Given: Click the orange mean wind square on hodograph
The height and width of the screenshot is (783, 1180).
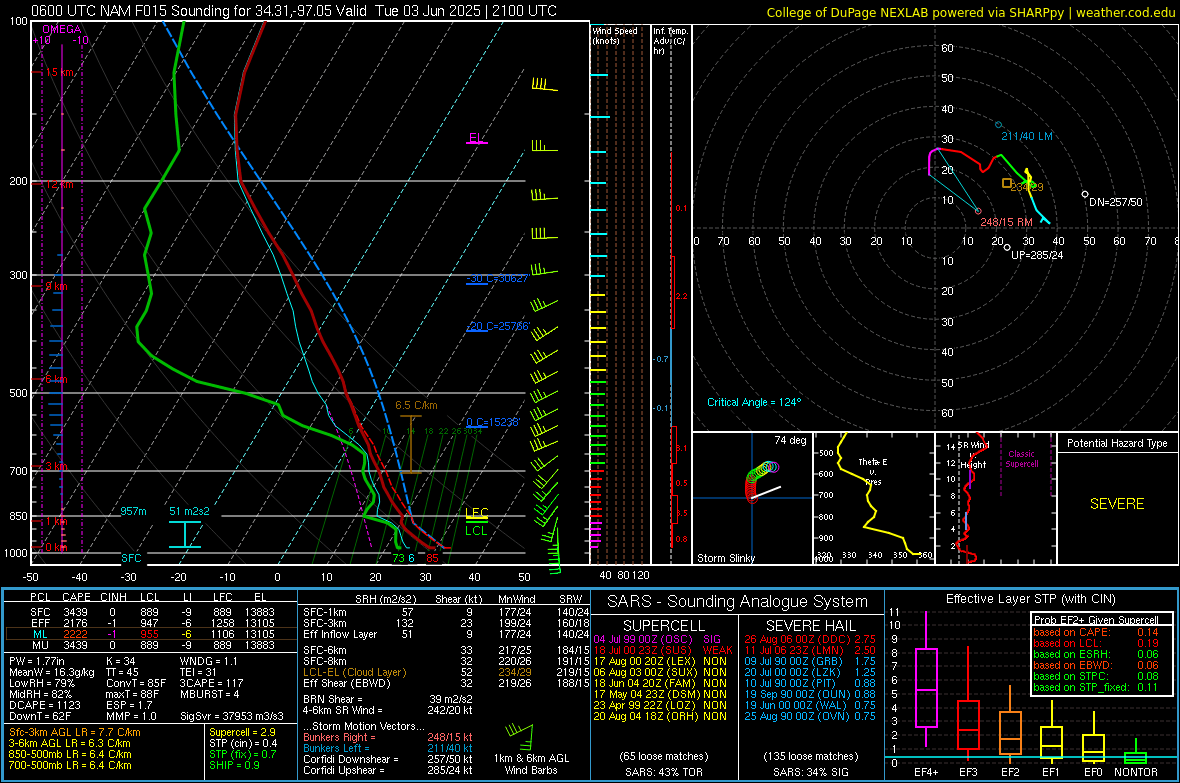Looking at the screenshot, I should click(x=1007, y=183).
